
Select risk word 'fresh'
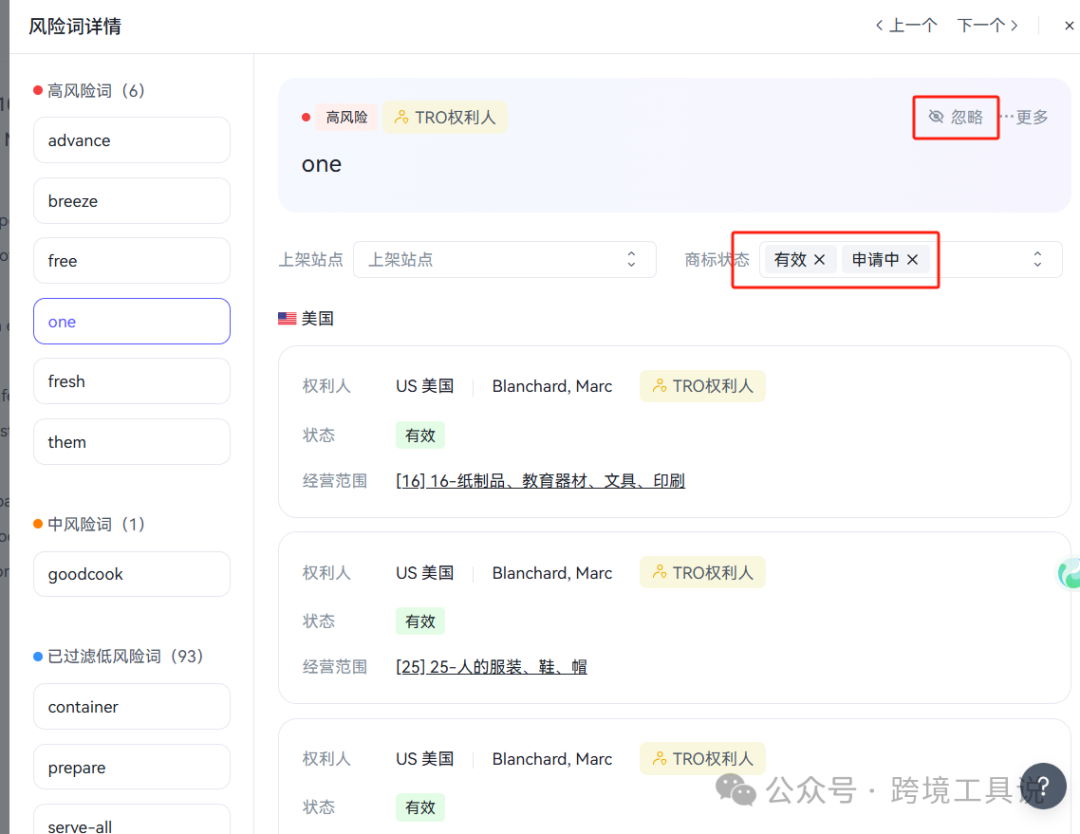(132, 382)
